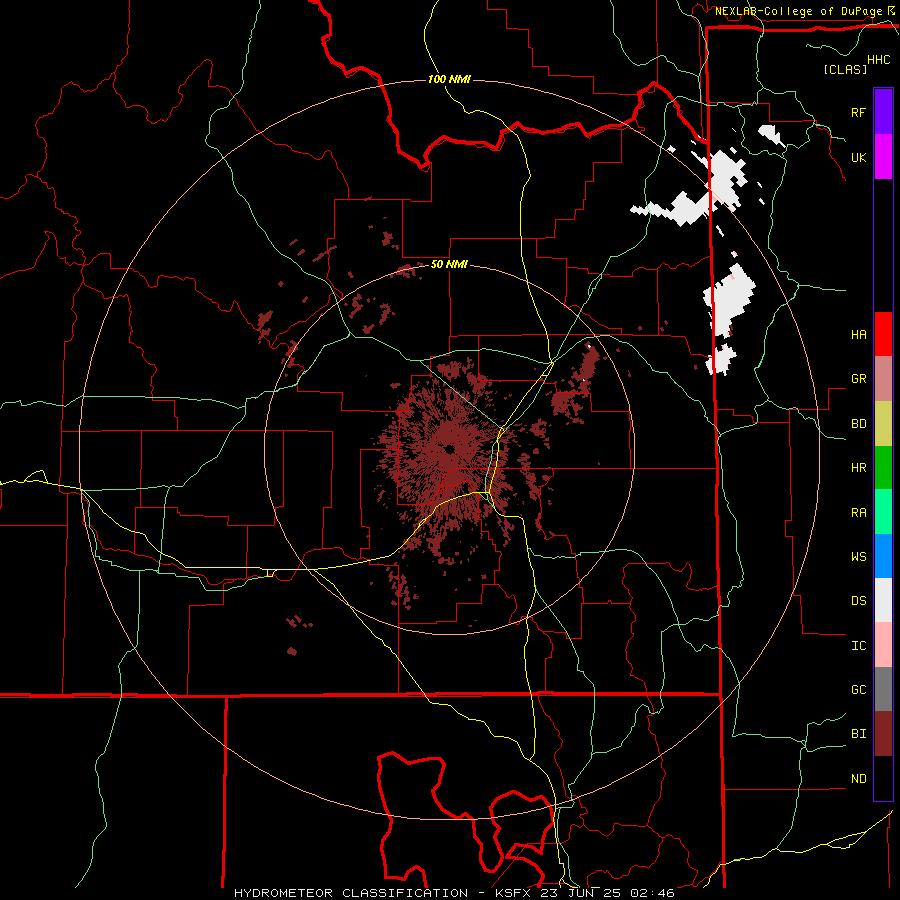The image size is (900, 900).
Task: Click the HR green legend swatch
Action: coord(883,468)
